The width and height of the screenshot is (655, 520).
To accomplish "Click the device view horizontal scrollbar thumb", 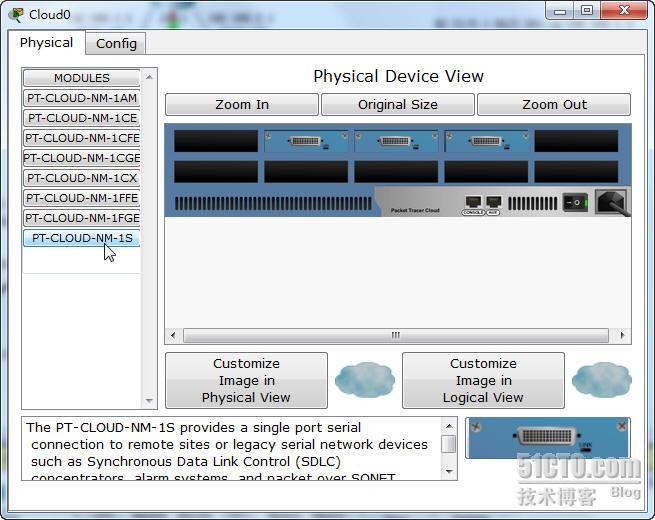I will tap(396, 335).
